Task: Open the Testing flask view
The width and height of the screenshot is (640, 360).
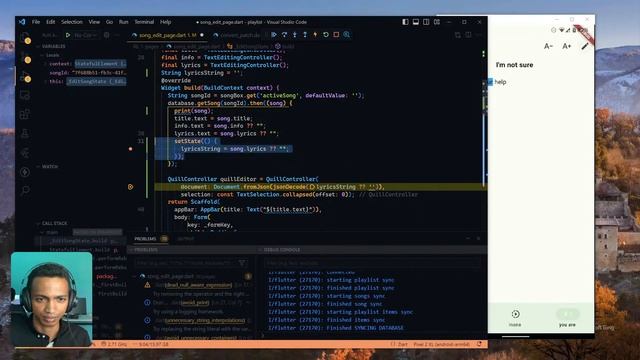Action: pos(25,133)
